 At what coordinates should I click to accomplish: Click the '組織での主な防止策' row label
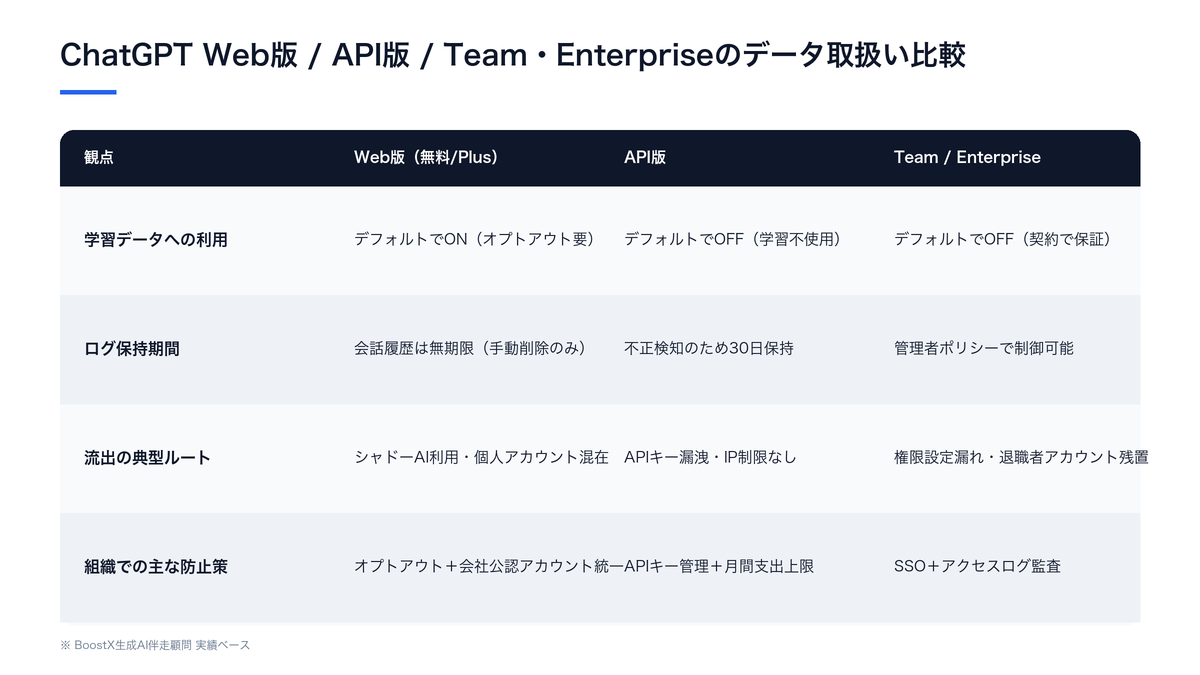click(156, 567)
